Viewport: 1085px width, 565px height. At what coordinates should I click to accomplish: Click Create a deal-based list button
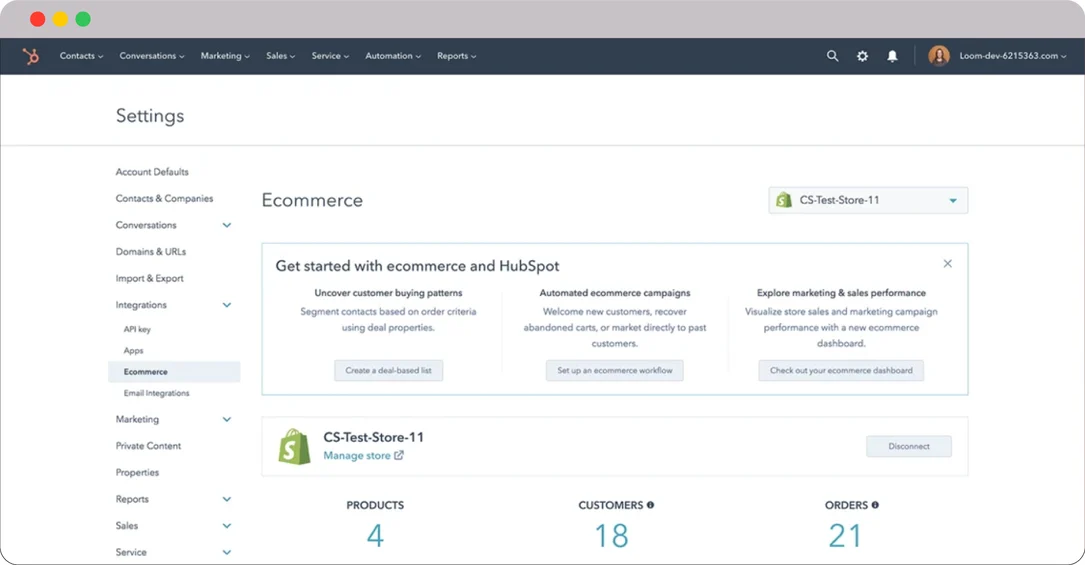click(388, 371)
